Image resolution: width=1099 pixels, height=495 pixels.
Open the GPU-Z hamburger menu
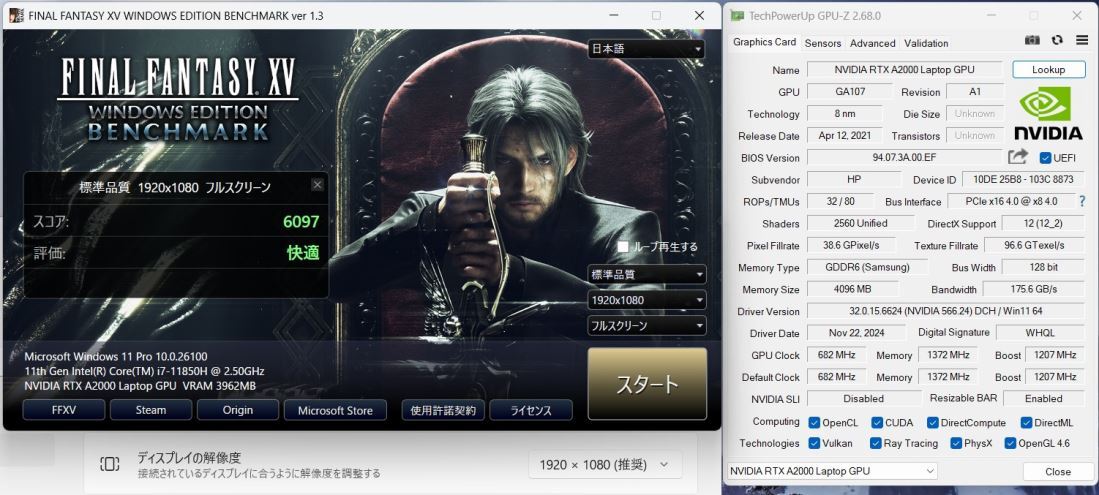pos(1082,41)
